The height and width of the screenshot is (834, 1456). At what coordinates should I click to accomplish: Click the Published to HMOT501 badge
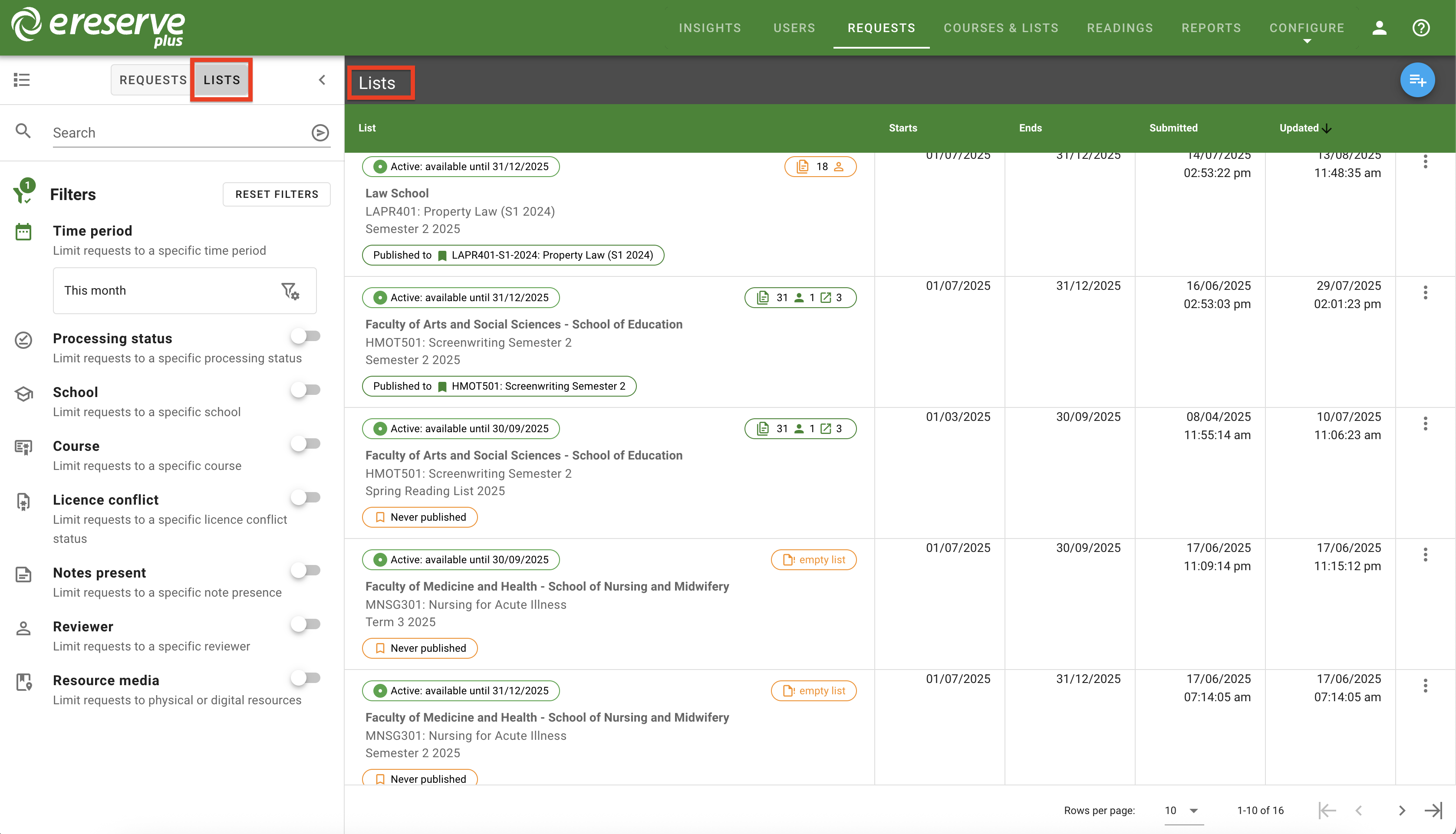pos(499,386)
